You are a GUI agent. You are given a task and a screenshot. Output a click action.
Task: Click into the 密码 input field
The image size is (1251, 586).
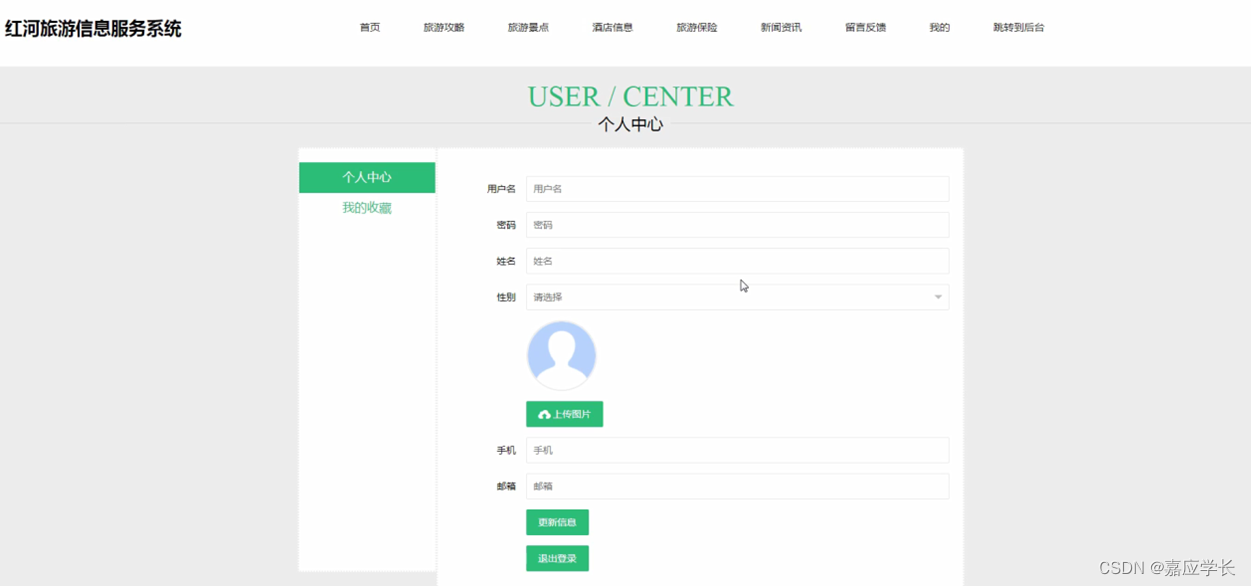click(737, 225)
